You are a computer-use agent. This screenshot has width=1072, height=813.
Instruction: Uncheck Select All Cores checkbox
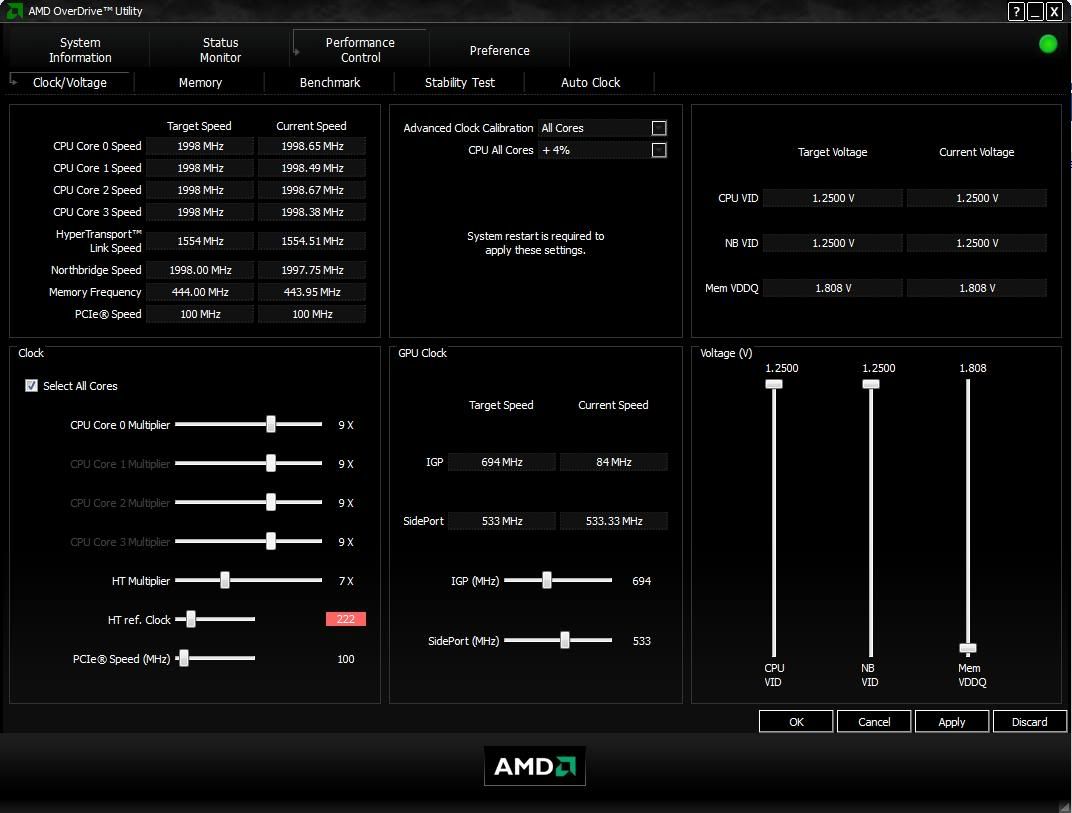click(31, 386)
